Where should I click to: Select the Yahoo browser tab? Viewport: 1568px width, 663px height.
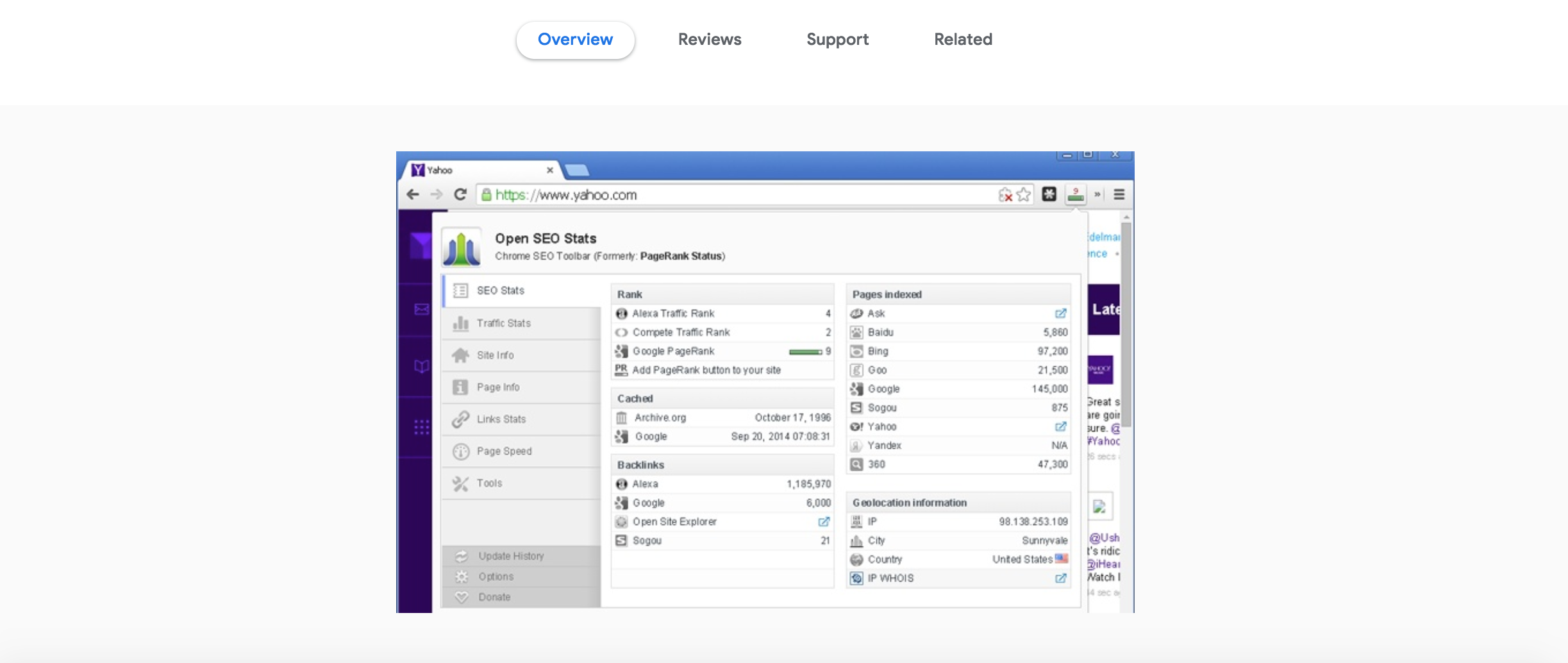481,170
